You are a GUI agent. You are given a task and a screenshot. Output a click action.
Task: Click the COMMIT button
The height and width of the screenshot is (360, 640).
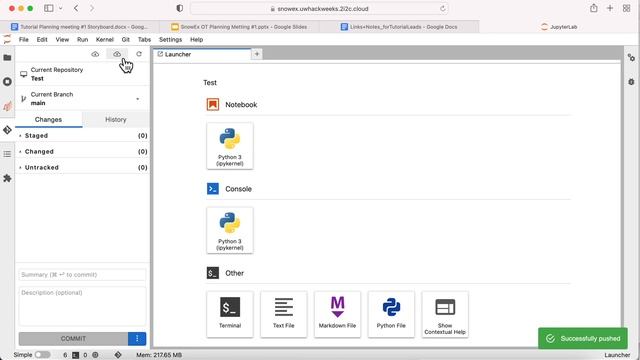pos(73,338)
